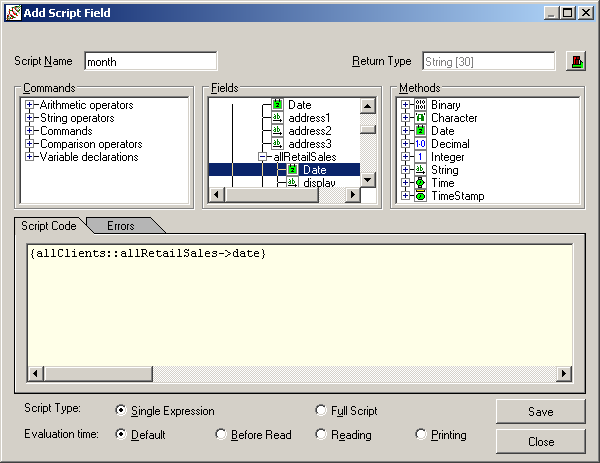Screen dimensions: 600x463
Task: Choose Reading evaluation time
Action: [x=321, y=434]
